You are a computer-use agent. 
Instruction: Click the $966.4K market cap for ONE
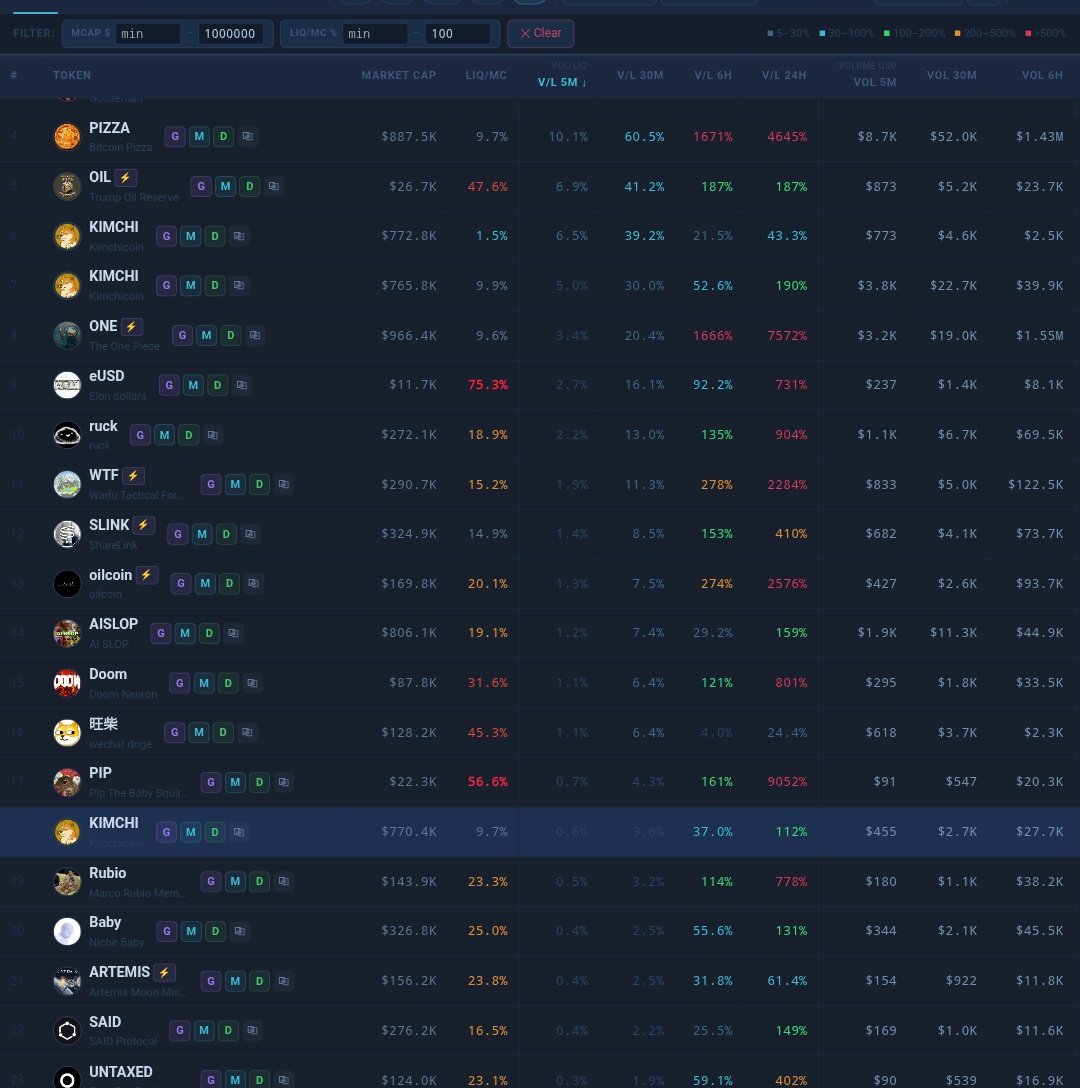click(409, 335)
